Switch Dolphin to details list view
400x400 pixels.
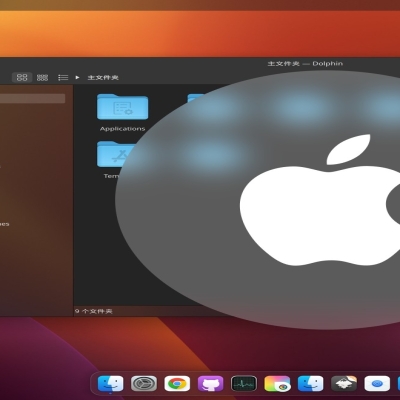point(63,77)
